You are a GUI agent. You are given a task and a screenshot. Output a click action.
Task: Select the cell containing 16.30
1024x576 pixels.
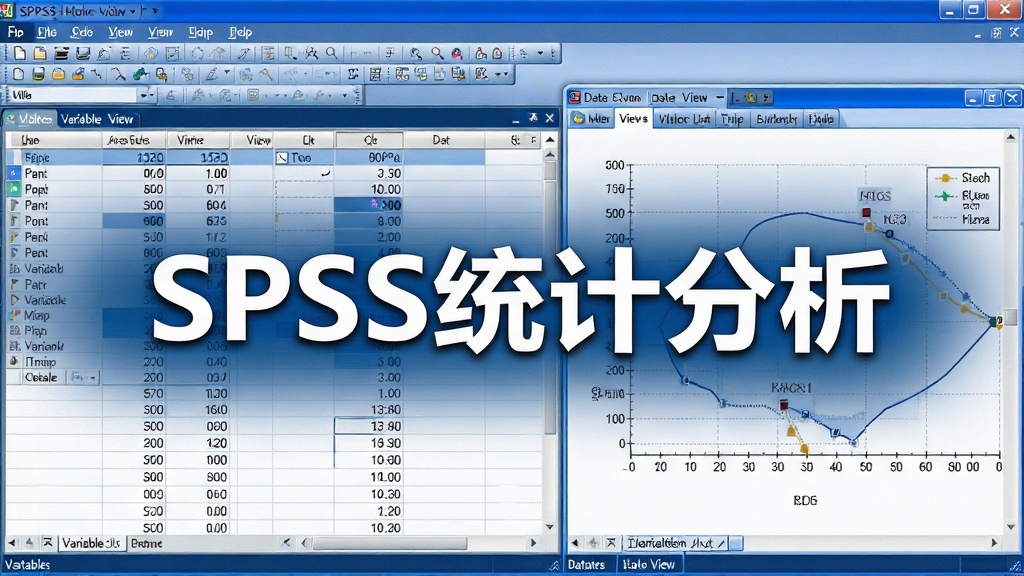(368, 443)
